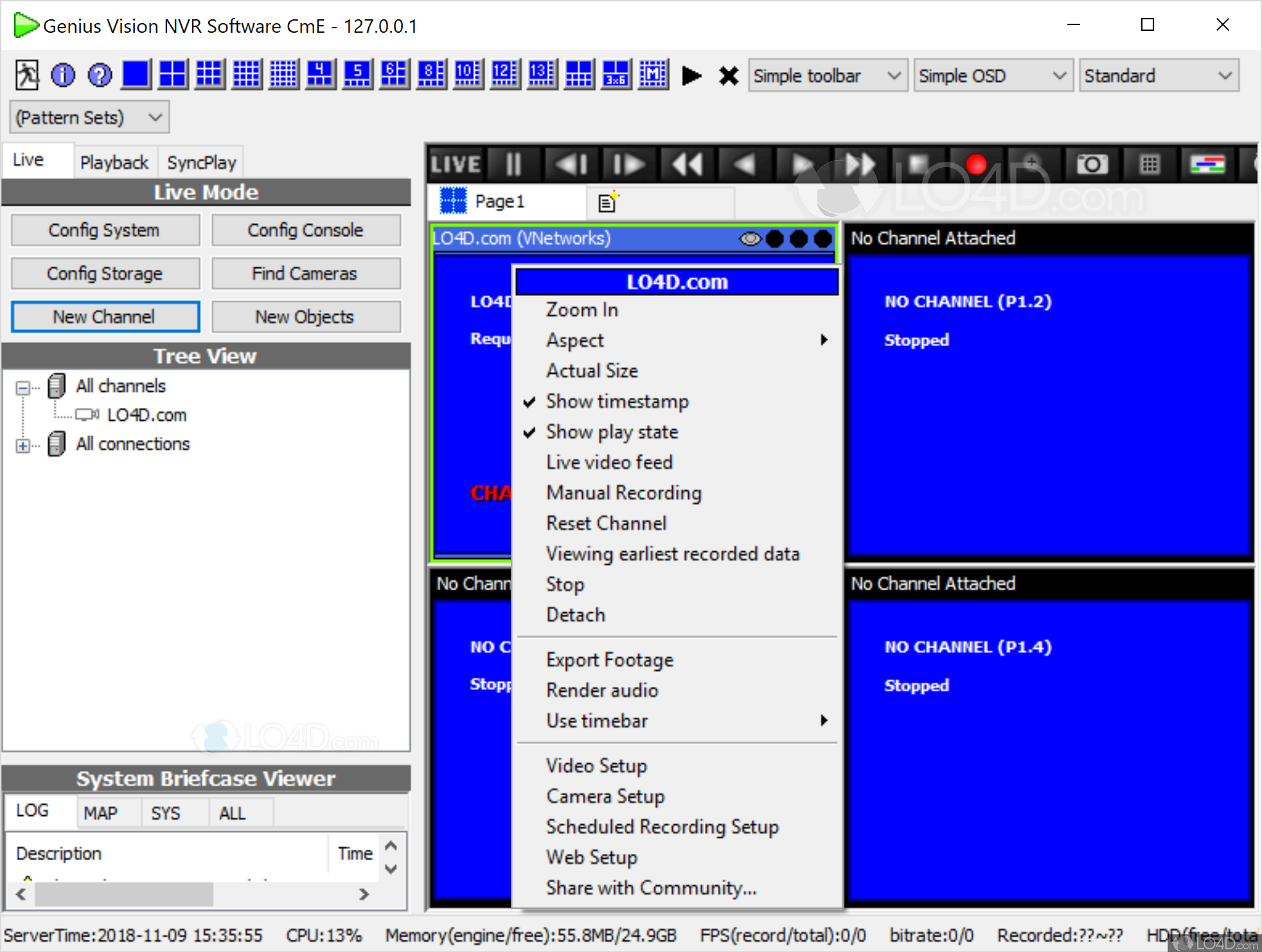
Task: Choose Export Footage from context menu
Action: point(609,660)
